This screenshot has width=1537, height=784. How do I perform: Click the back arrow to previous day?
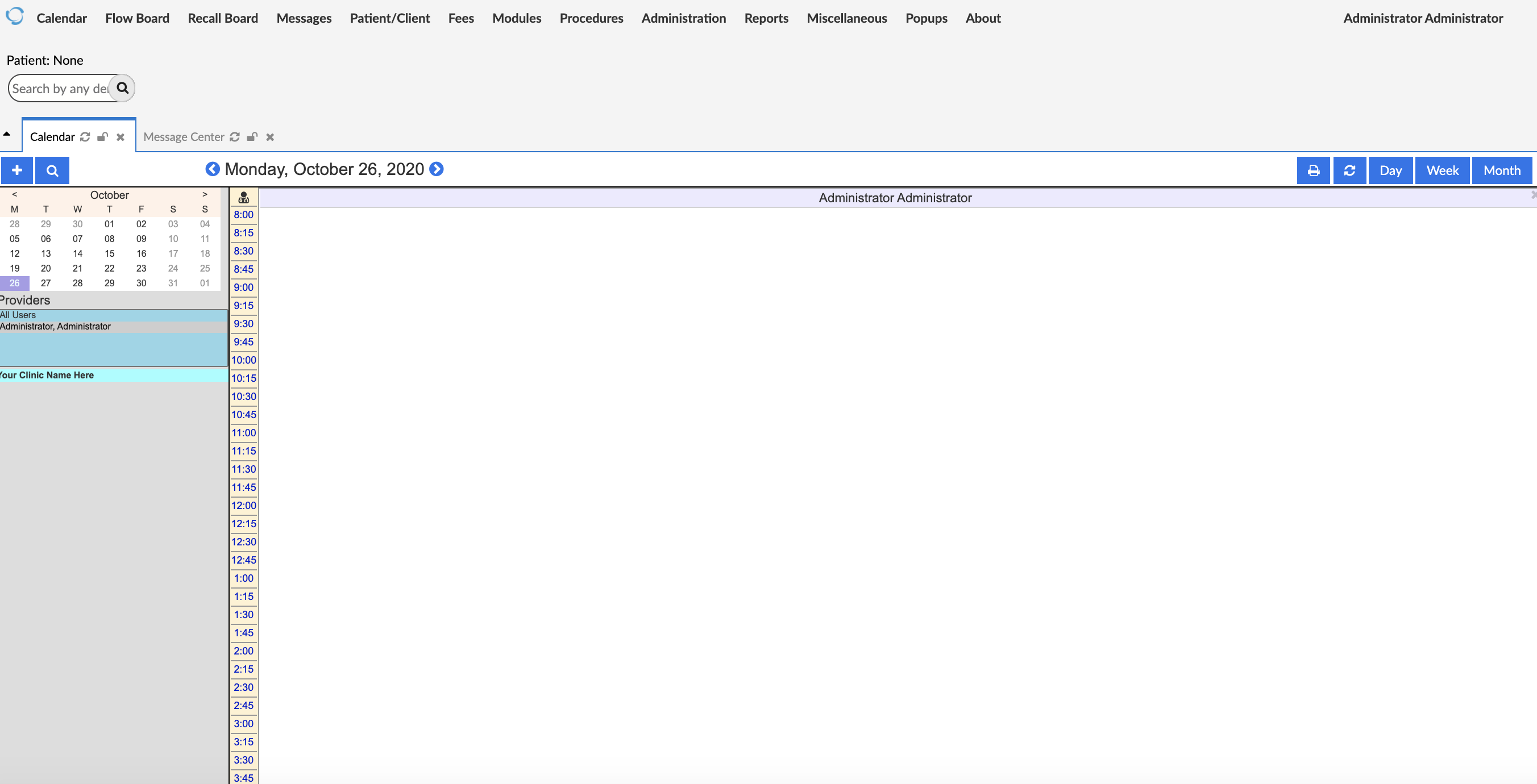213,169
